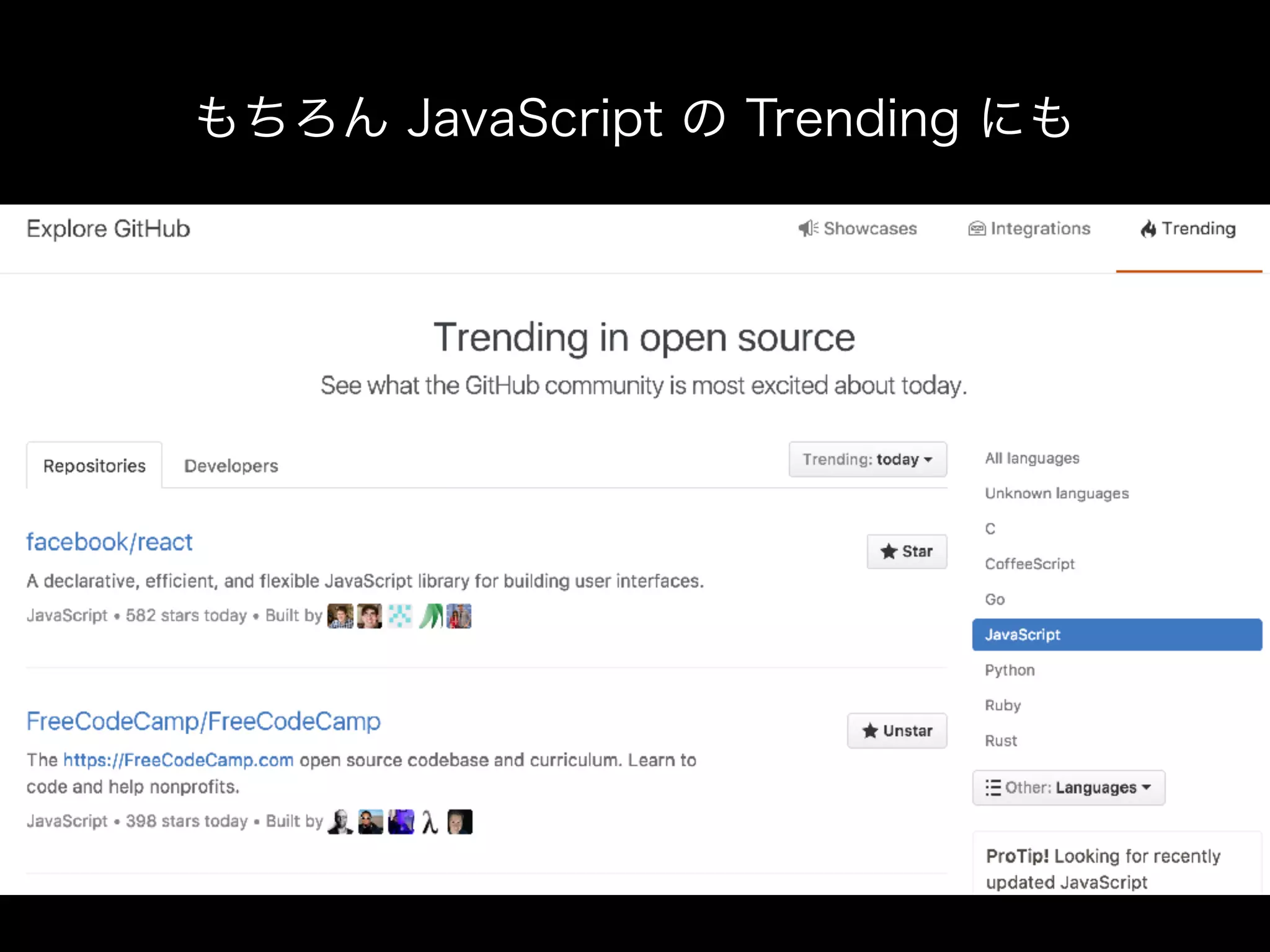Star the facebook/react repository
The height and width of the screenshot is (952, 1270).
coord(907,551)
